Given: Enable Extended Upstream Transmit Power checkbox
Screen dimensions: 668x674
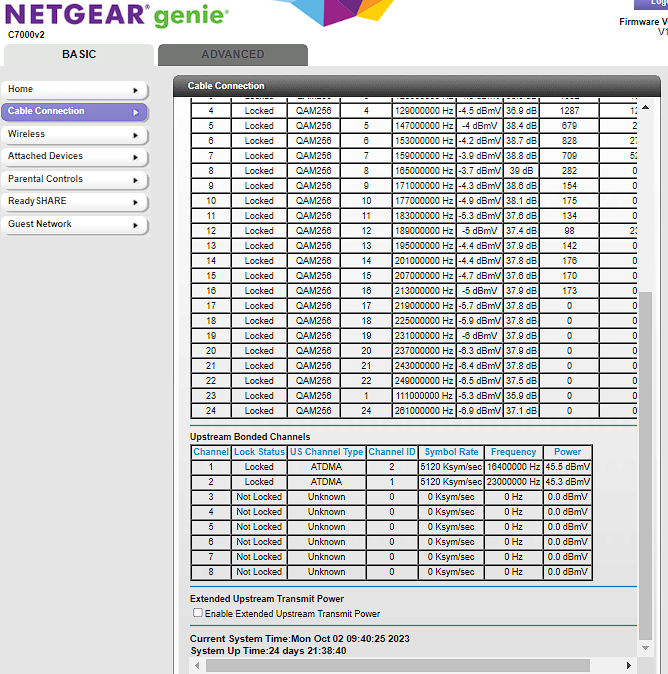Looking at the screenshot, I should [198, 613].
